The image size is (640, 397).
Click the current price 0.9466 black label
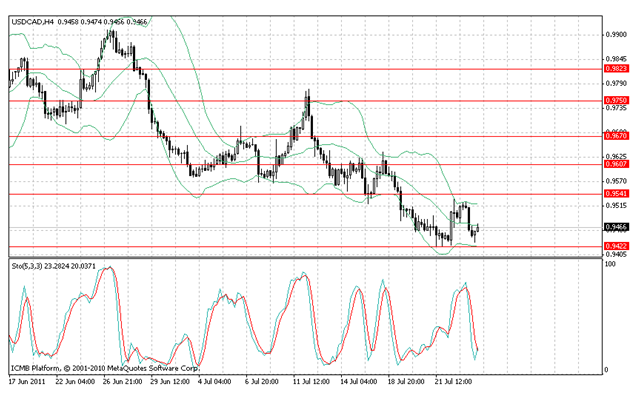click(x=616, y=227)
